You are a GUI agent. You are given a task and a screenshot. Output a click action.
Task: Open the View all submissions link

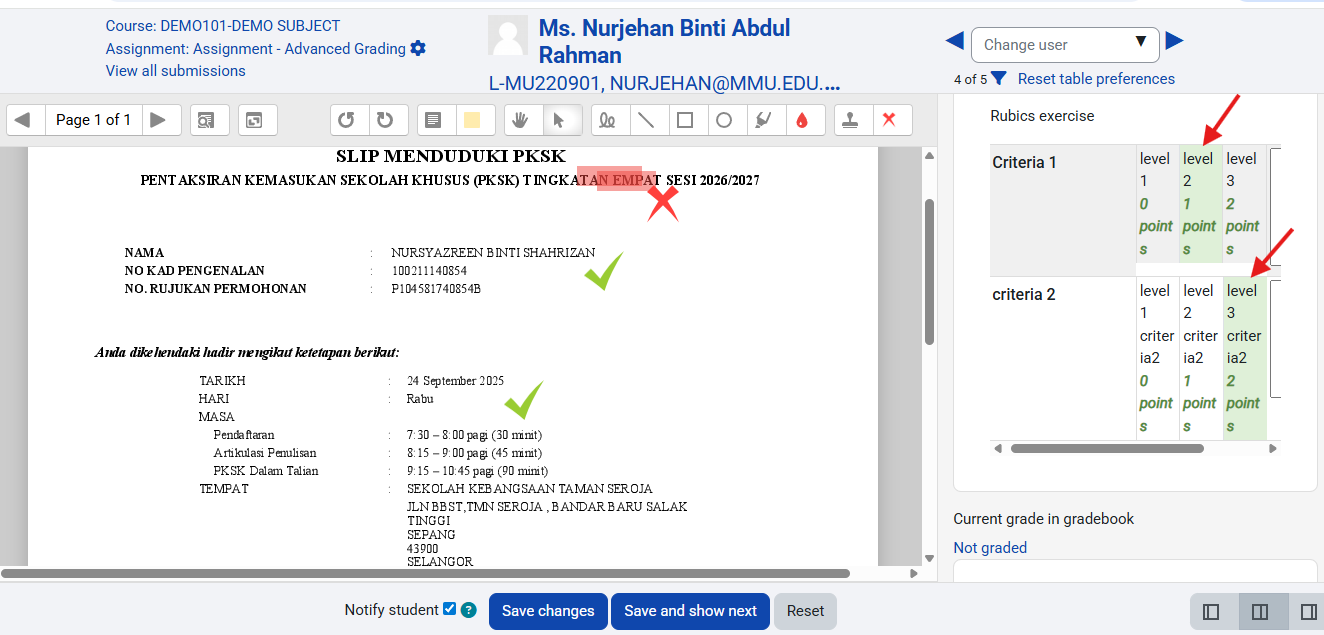click(x=176, y=71)
